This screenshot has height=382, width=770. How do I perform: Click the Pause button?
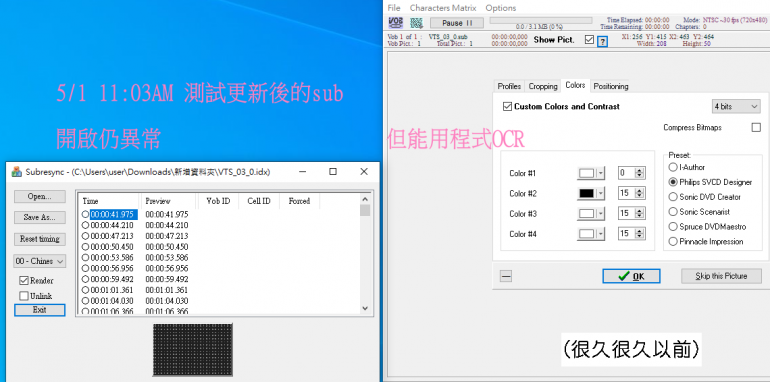(457, 23)
